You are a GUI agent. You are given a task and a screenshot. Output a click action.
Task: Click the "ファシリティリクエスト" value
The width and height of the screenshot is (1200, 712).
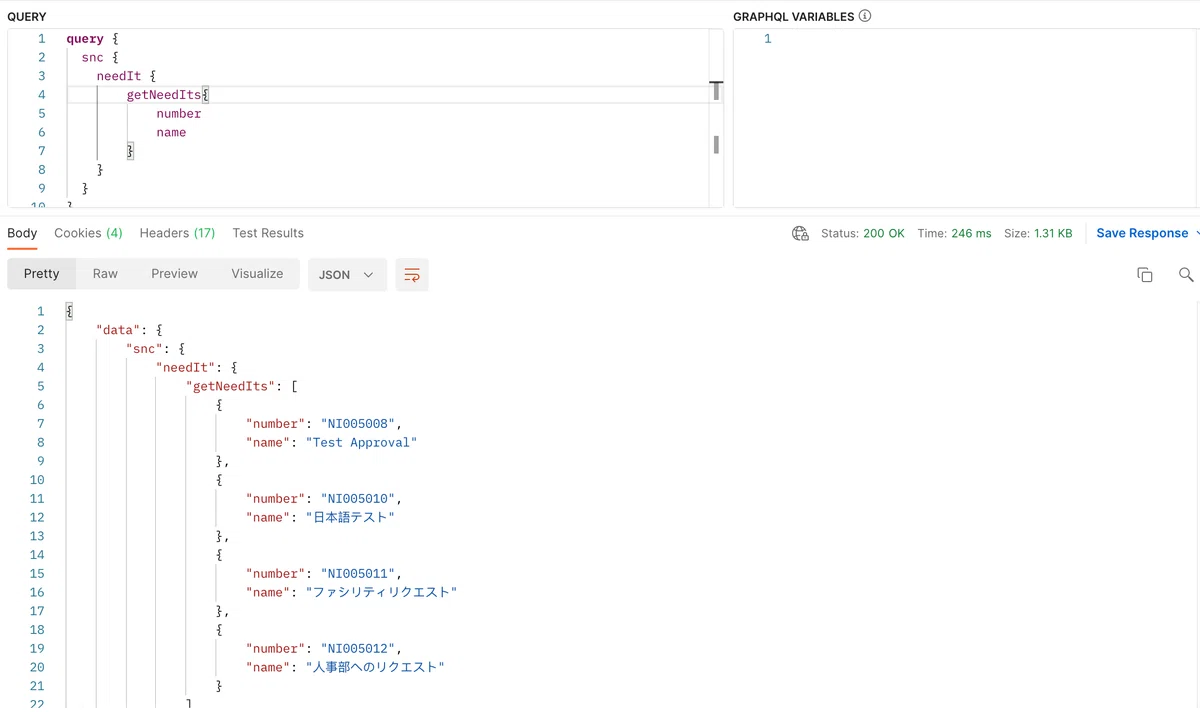(381, 592)
